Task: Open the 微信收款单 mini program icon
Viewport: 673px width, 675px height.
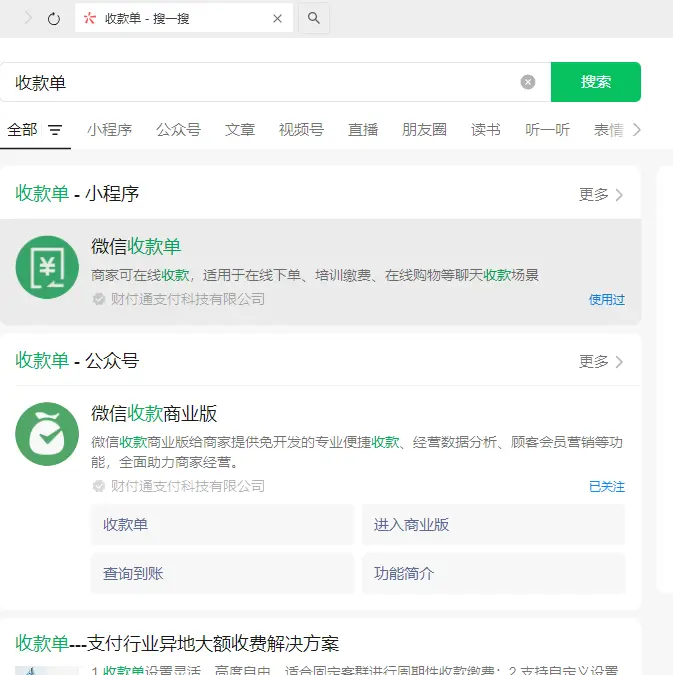Action: tap(47, 267)
